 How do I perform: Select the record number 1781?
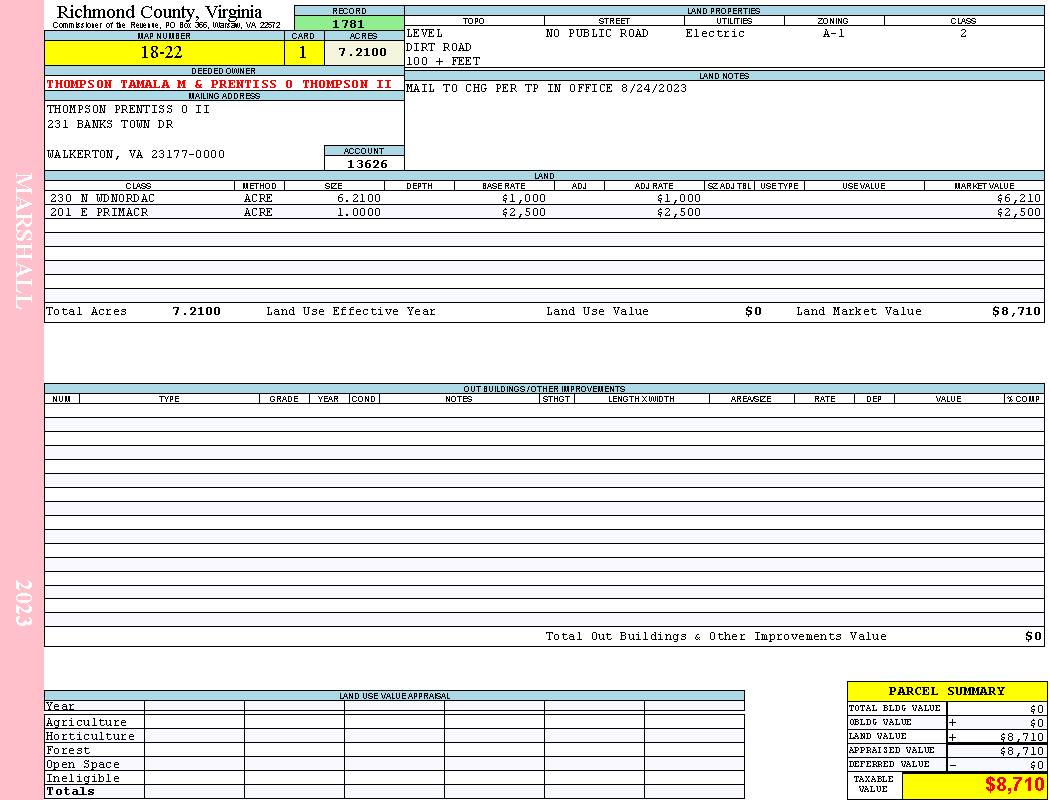coord(349,23)
